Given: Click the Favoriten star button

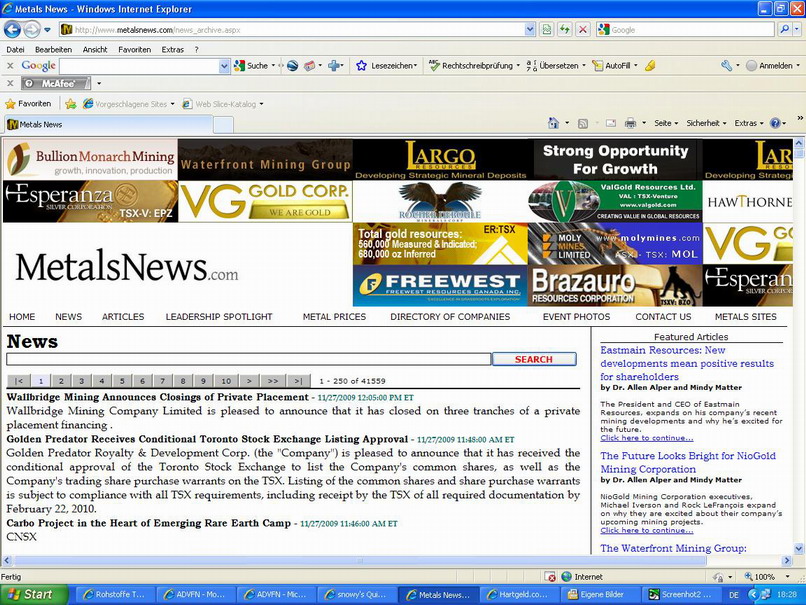Looking at the screenshot, I should tap(28, 104).
